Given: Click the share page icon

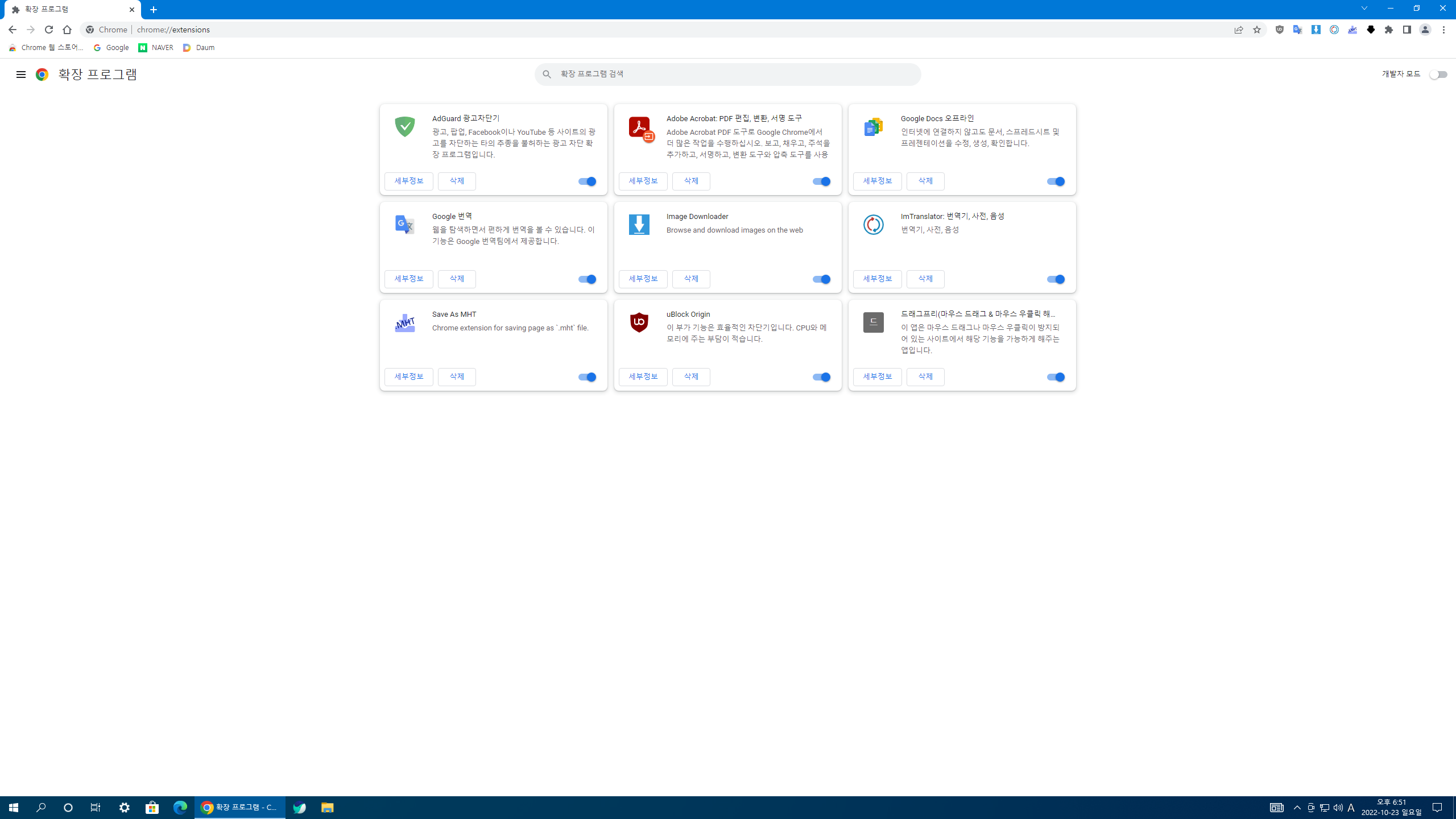Looking at the screenshot, I should click(x=1239, y=30).
